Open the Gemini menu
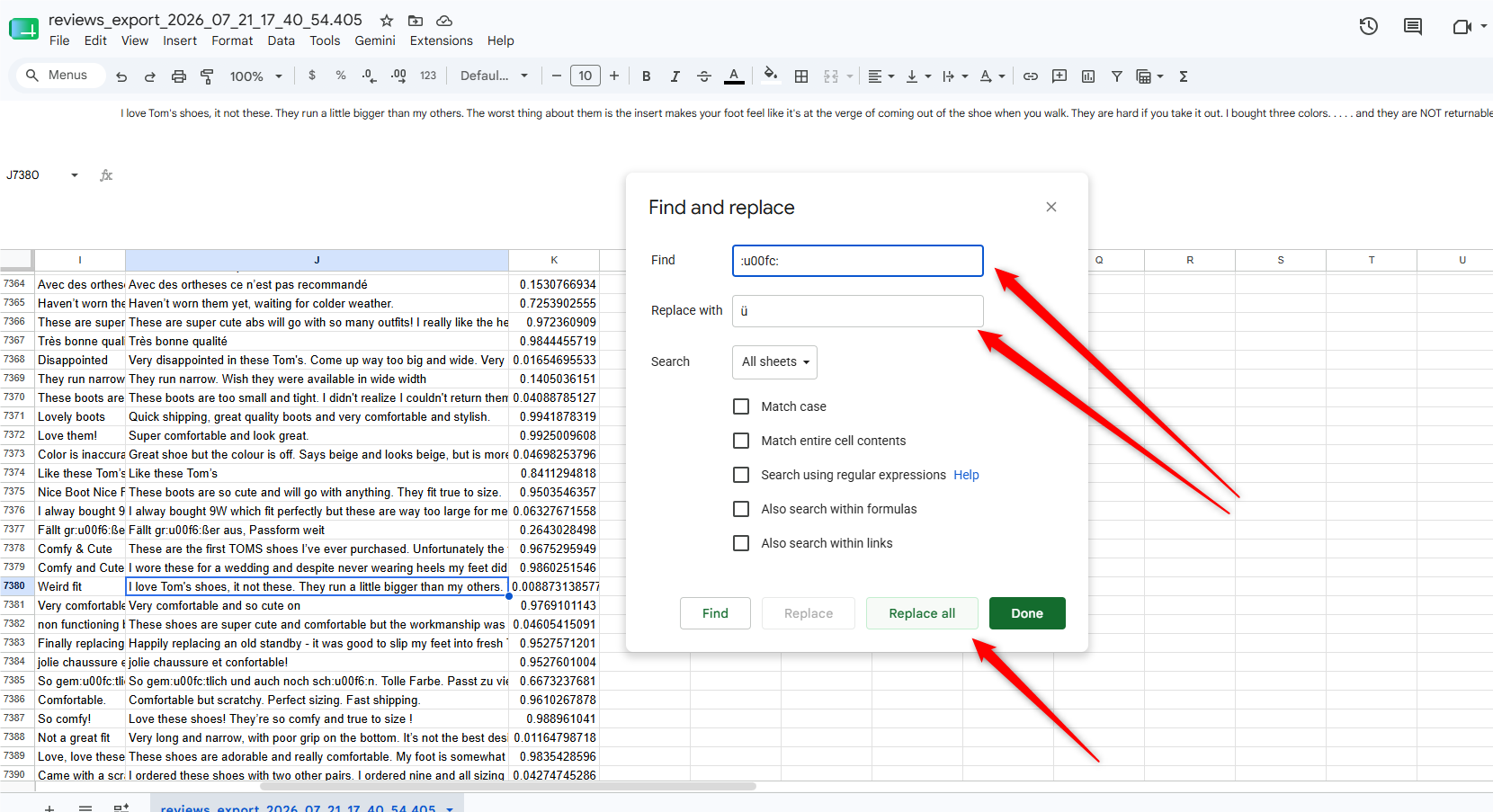 click(x=375, y=40)
